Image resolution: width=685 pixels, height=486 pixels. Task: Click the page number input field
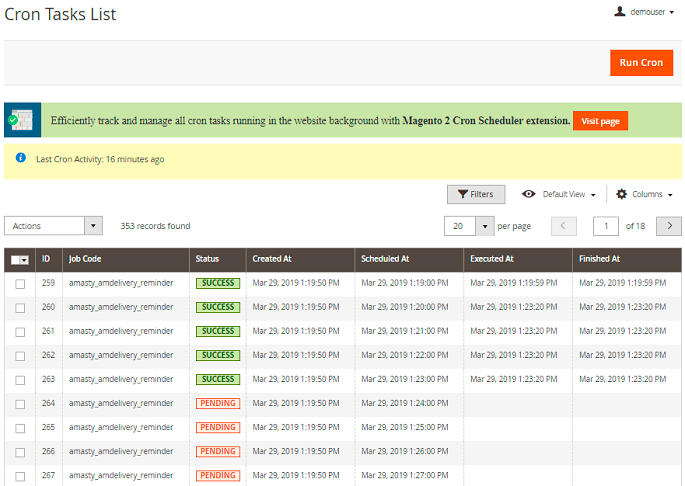[606, 226]
